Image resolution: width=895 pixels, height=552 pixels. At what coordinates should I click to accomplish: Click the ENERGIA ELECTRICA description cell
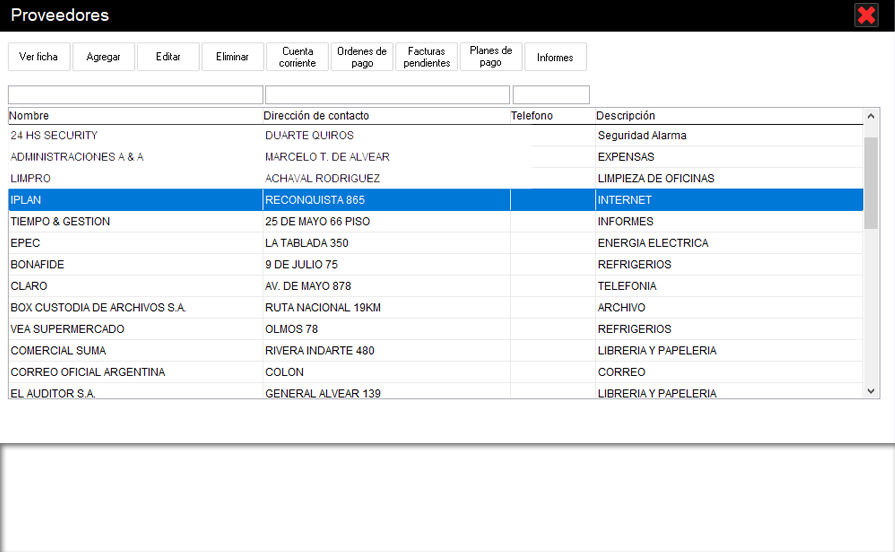pyautogui.click(x=729, y=243)
